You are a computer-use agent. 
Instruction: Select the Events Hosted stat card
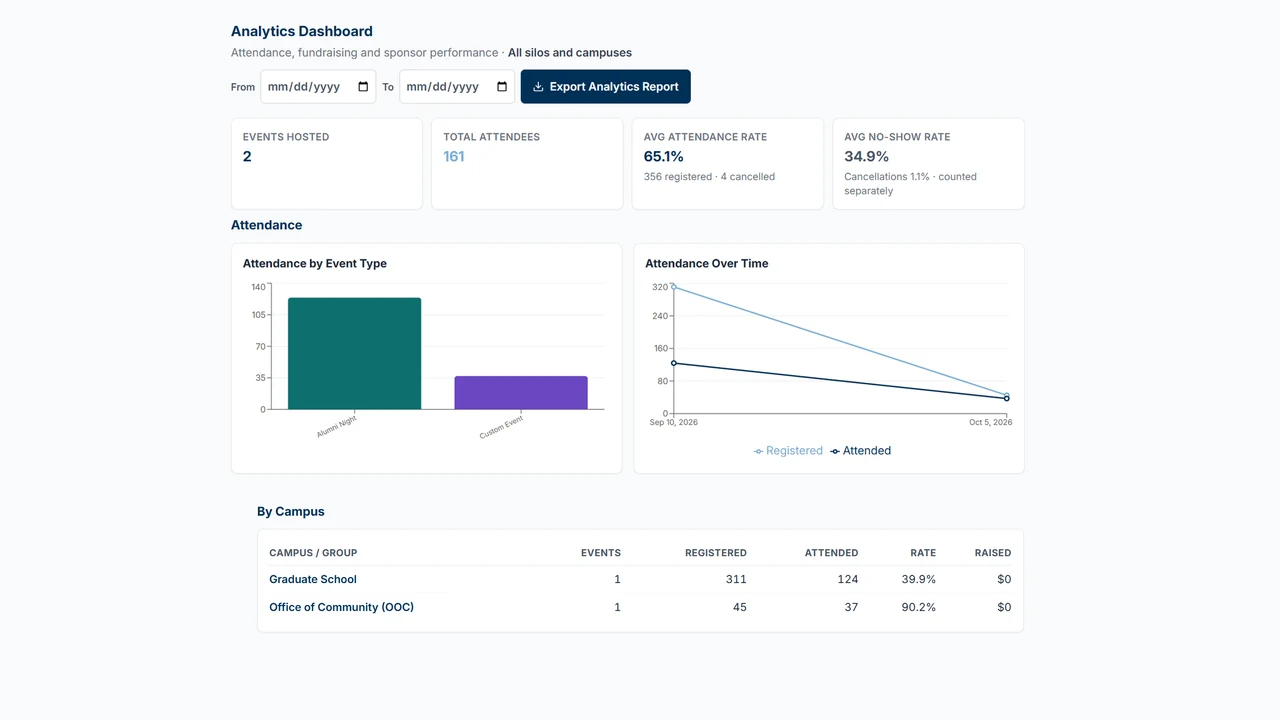[327, 164]
